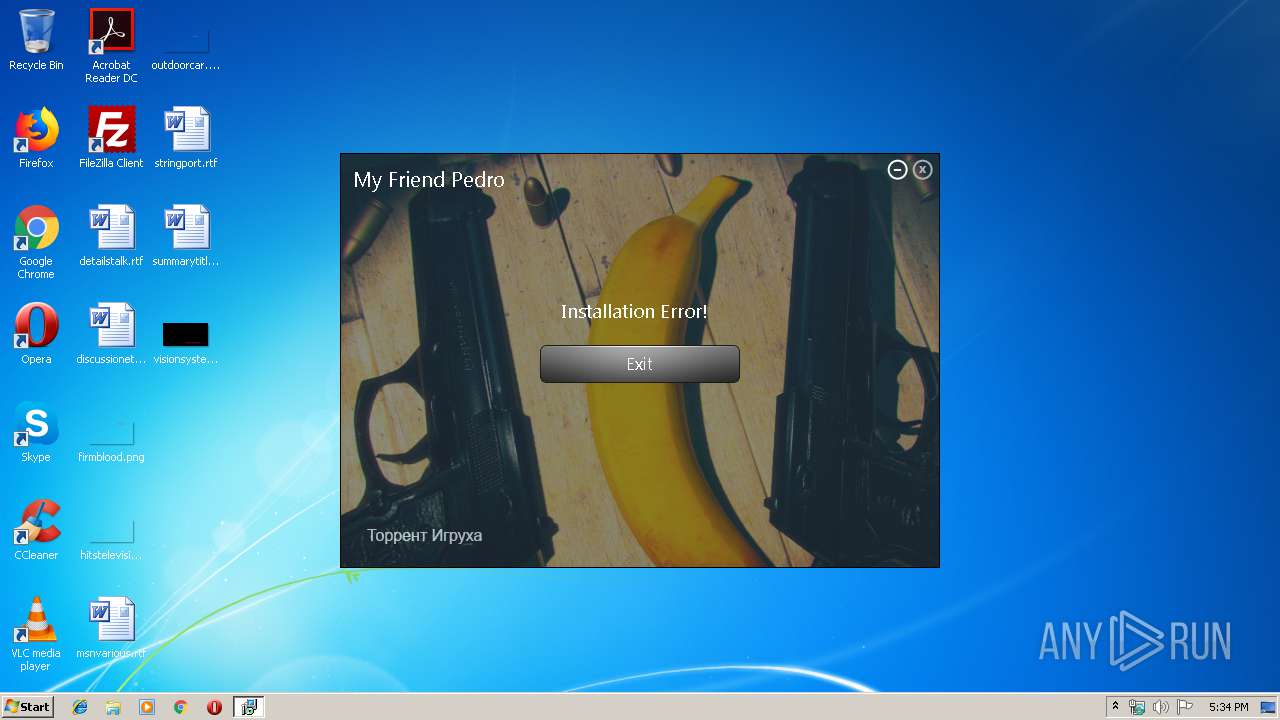Screen dimensions: 1280x720
Task: Click the Show desktop button
Action: tap(1269, 707)
